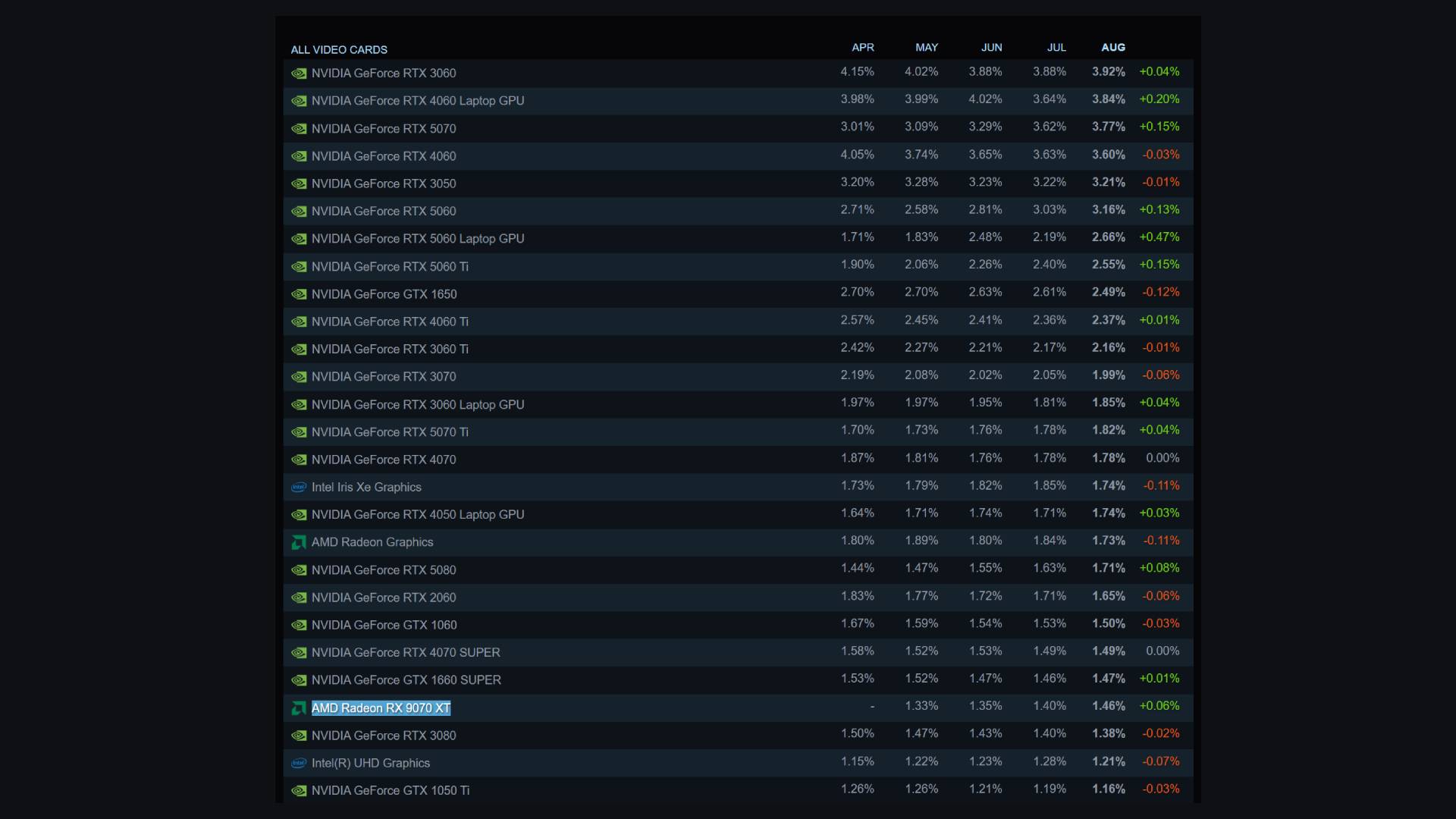Click the NVIDIA logo beside GTX 1060

point(299,626)
